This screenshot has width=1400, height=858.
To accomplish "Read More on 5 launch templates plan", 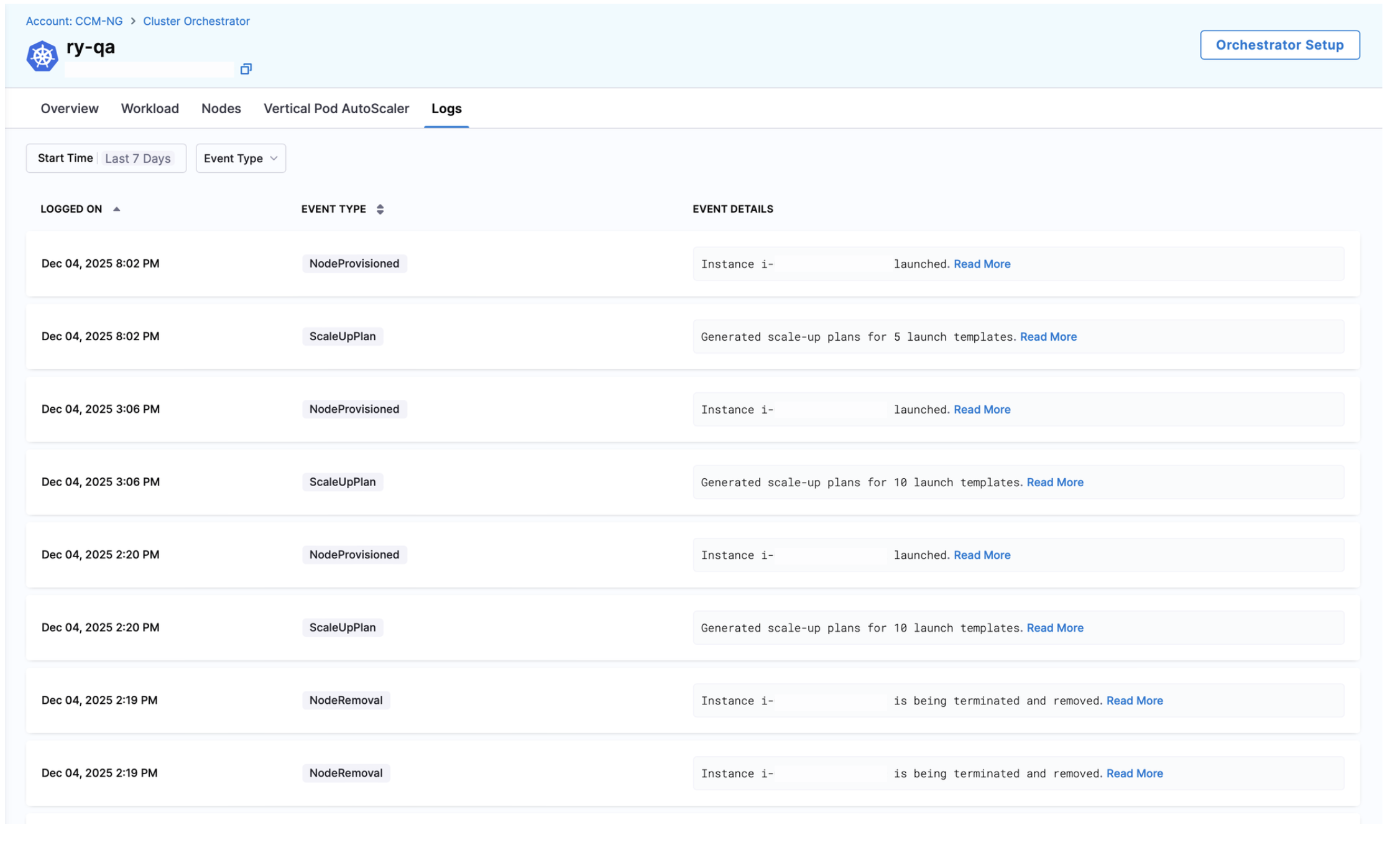I will point(1048,337).
